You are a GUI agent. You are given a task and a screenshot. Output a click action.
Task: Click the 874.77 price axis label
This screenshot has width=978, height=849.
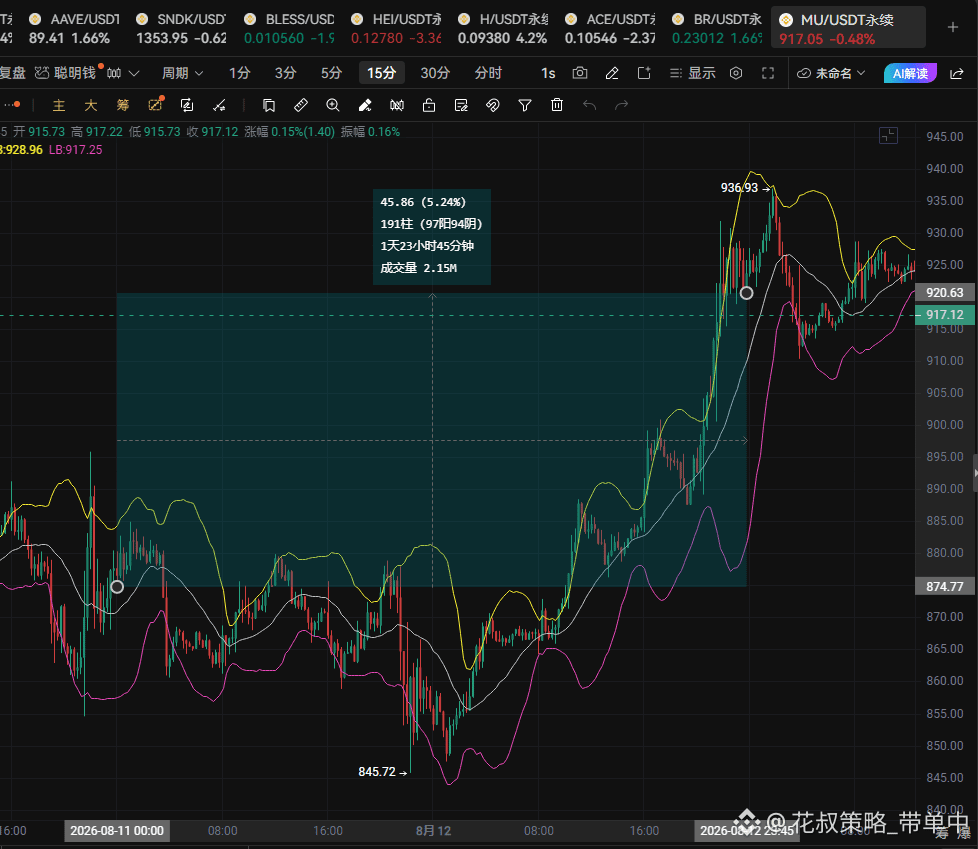[x=945, y=586]
